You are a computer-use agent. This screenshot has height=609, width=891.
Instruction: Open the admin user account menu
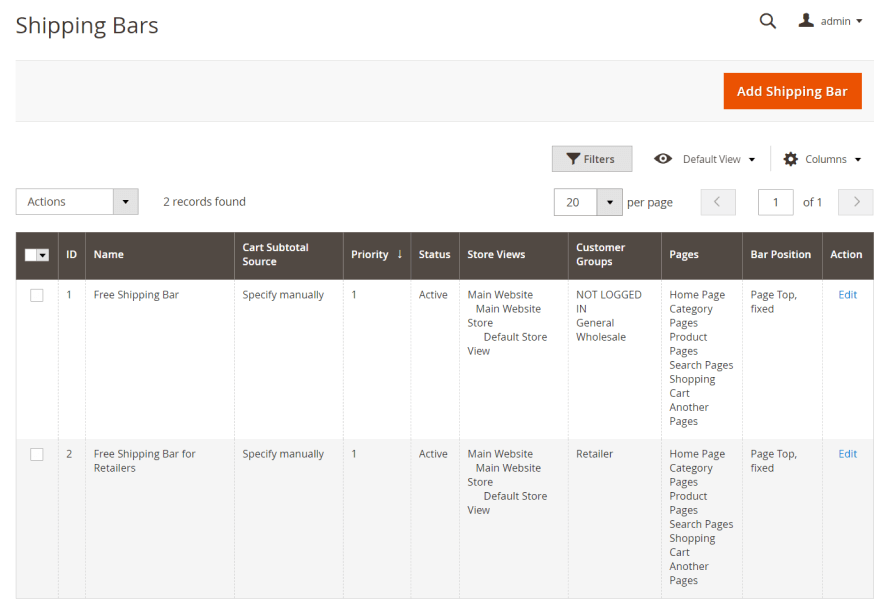point(830,21)
